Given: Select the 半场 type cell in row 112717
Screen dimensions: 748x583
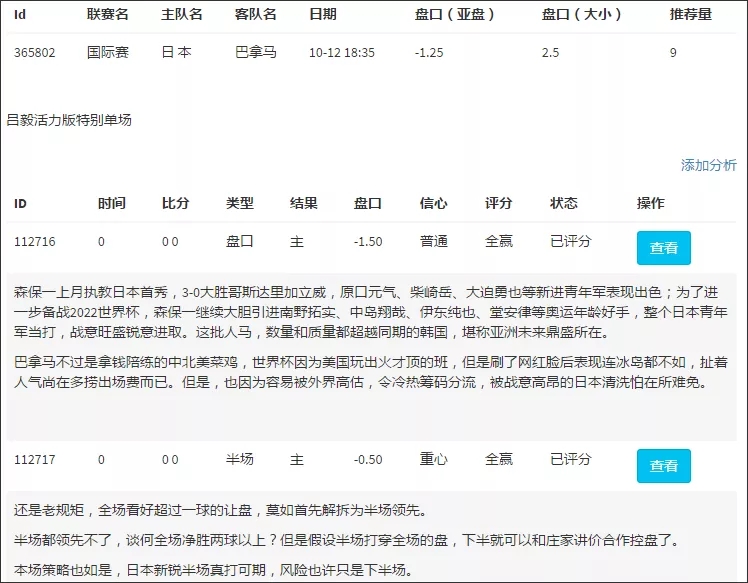Looking at the screenshot, I should point(239,459).
